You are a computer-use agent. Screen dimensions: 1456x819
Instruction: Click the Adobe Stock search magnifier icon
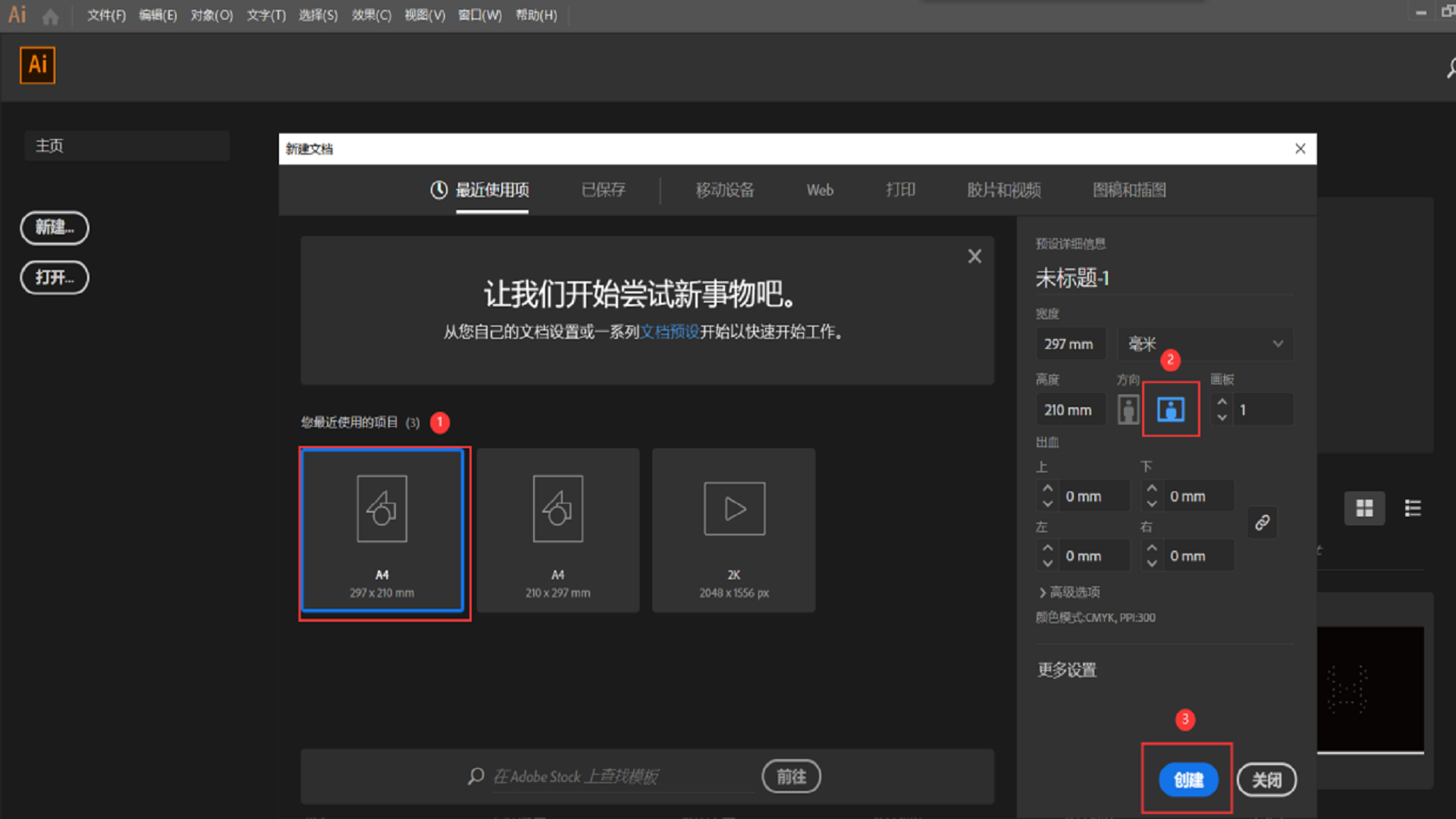click(x=475, y=776)
